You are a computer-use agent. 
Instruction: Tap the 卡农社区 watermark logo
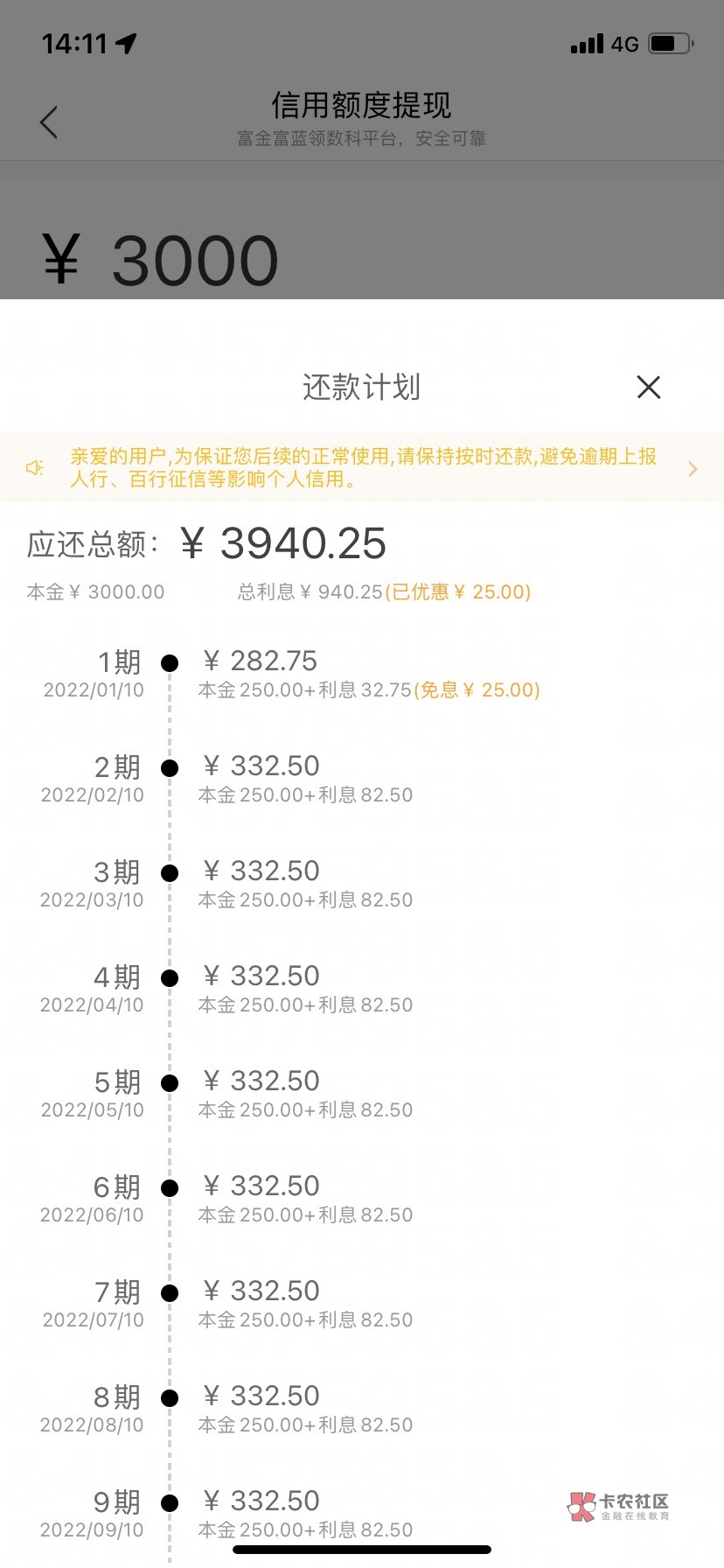pyautogui.click(x=619, y=1506)
